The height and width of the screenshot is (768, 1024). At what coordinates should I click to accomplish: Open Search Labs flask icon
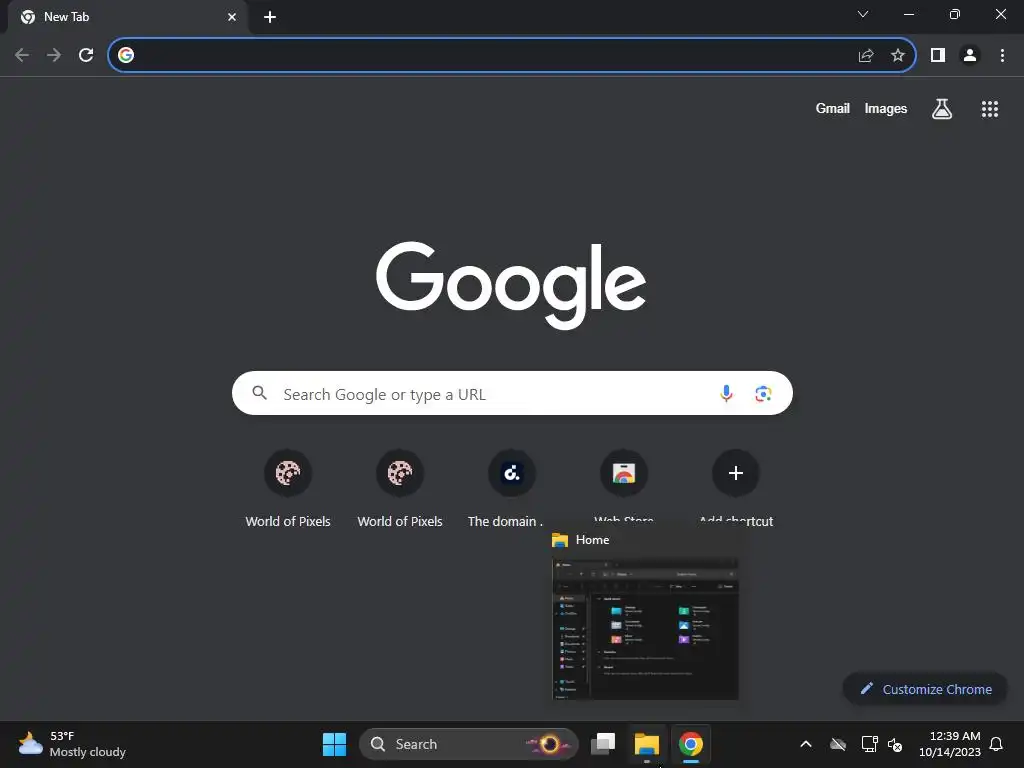point(942,108)
